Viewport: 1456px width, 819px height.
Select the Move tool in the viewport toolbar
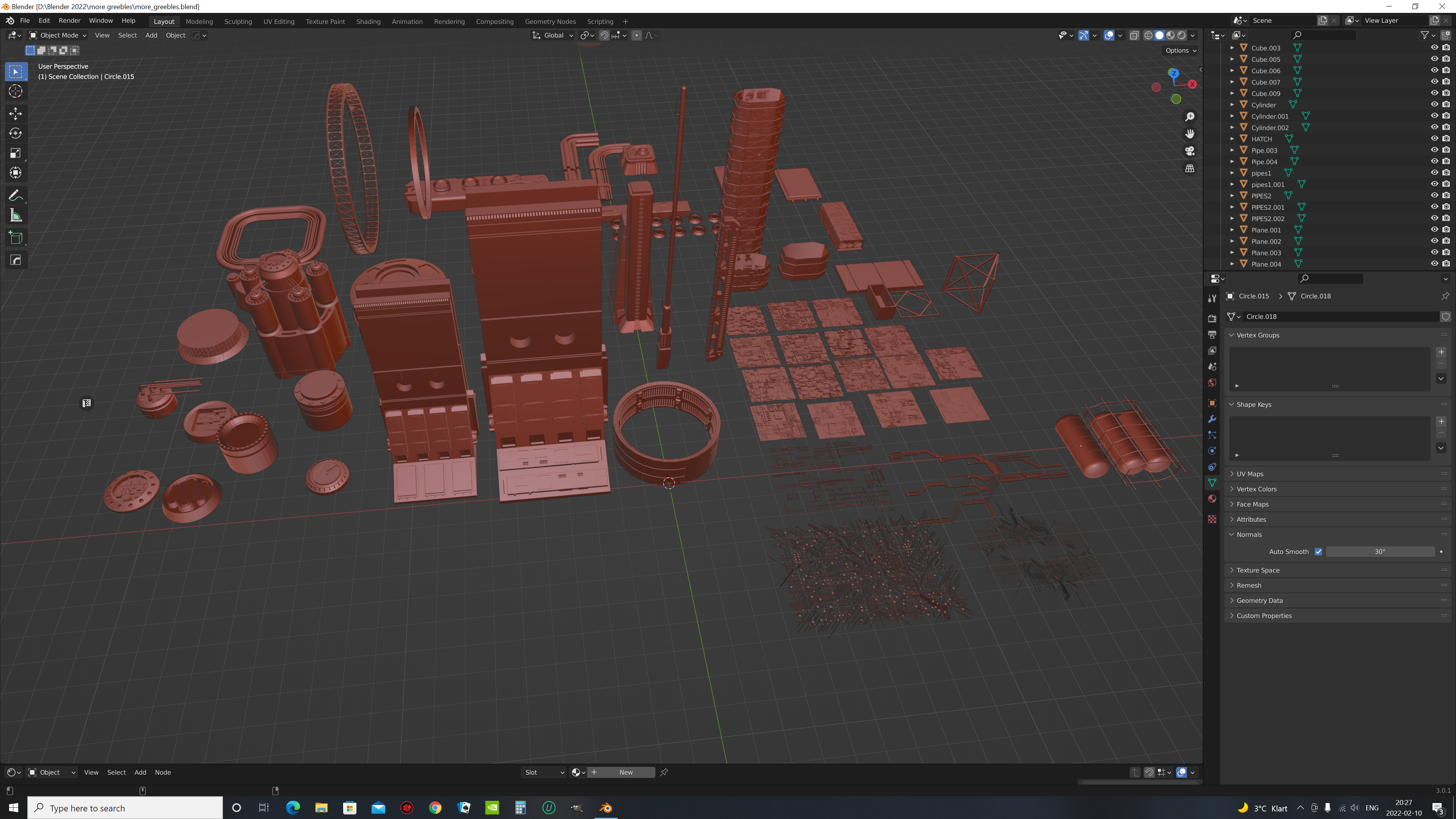pyautogui.click(x=15, y=114)
